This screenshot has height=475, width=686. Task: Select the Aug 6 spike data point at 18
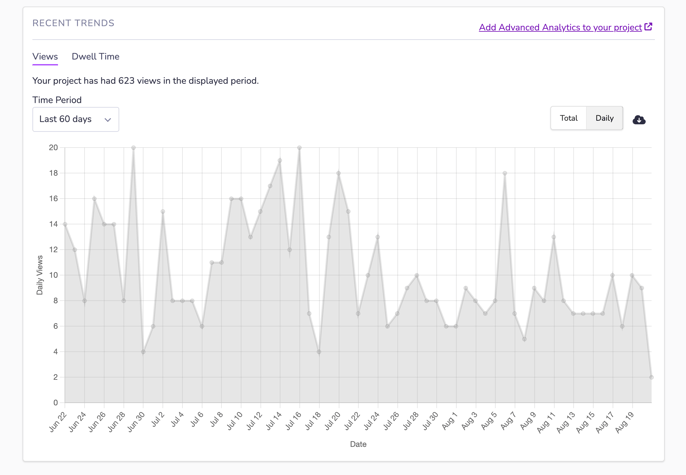[505, 173]
